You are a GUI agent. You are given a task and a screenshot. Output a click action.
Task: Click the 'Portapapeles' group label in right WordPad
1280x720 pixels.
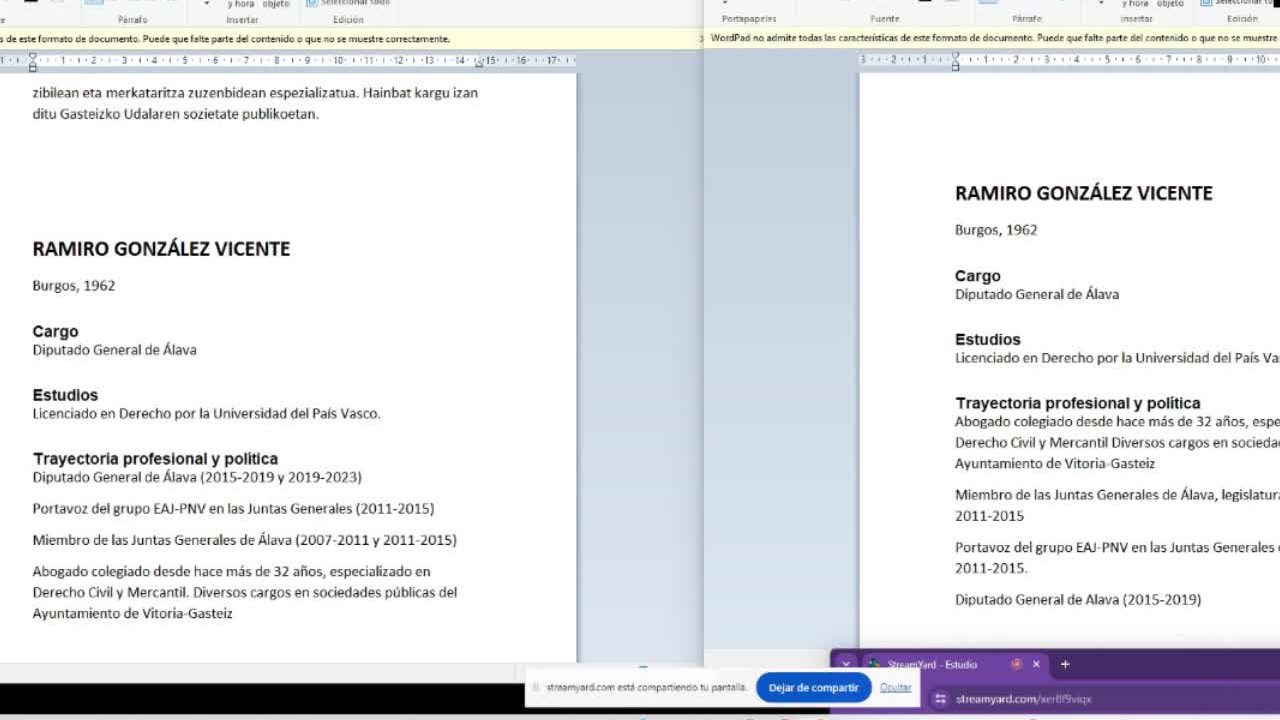point(749,19)
